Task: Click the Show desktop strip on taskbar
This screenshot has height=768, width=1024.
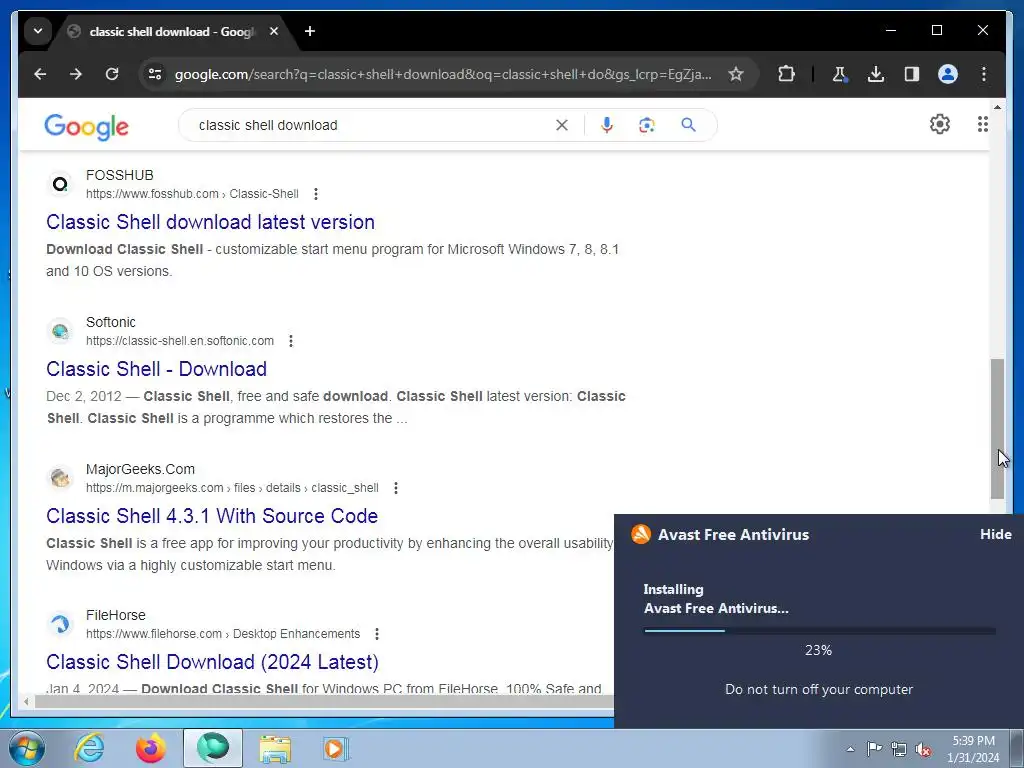Action: pyautogui.click(x=1017, y=748)
